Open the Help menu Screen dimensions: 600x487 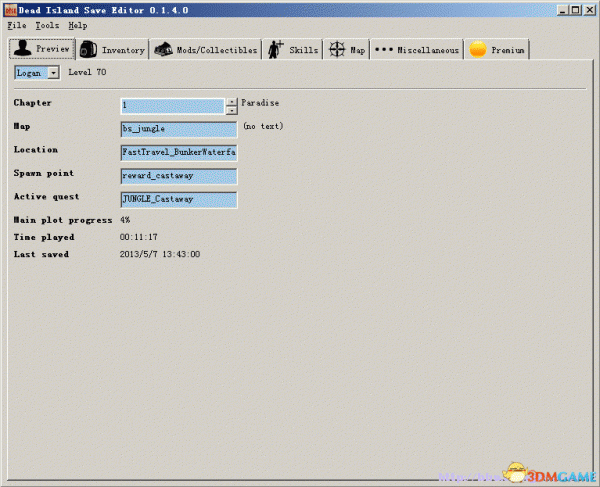[x=78, y=26]
